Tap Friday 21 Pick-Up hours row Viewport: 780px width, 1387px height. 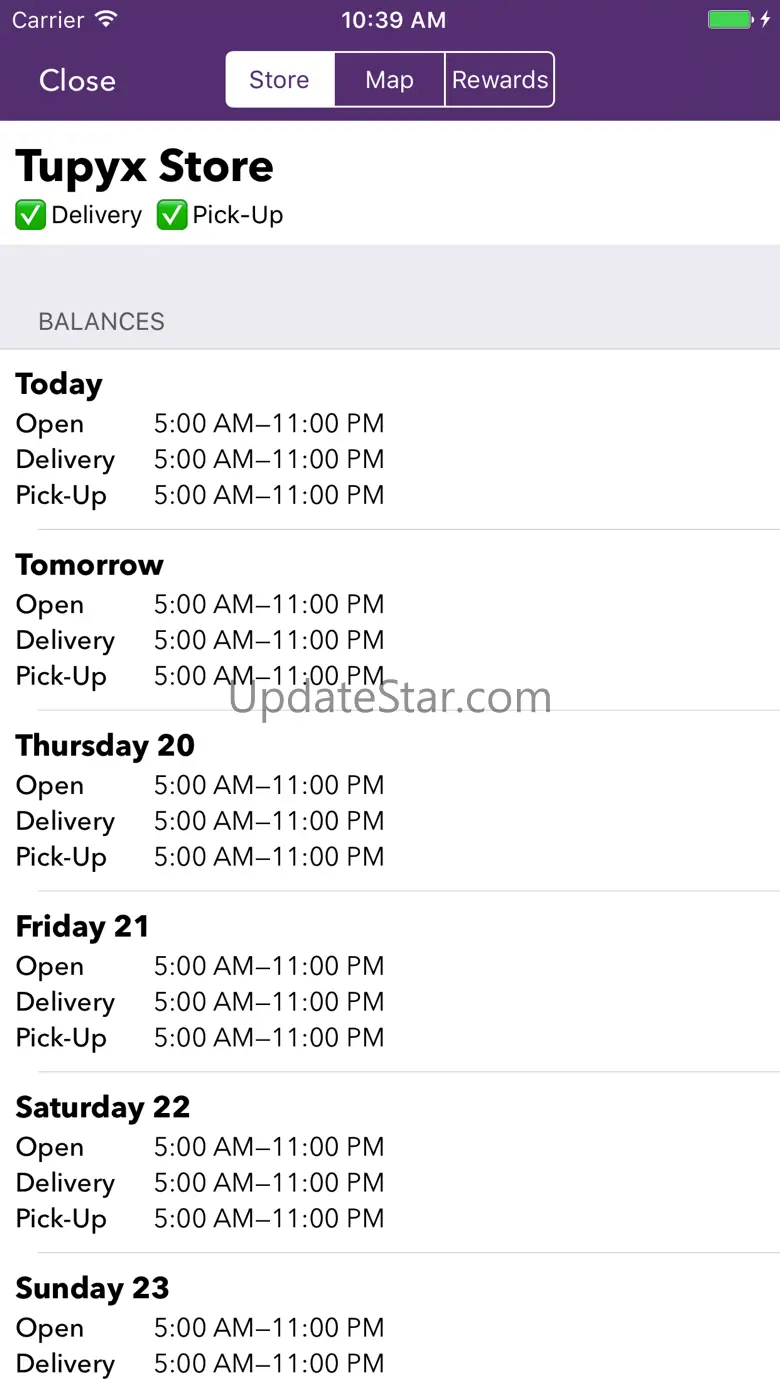[x=200, y=1038]
